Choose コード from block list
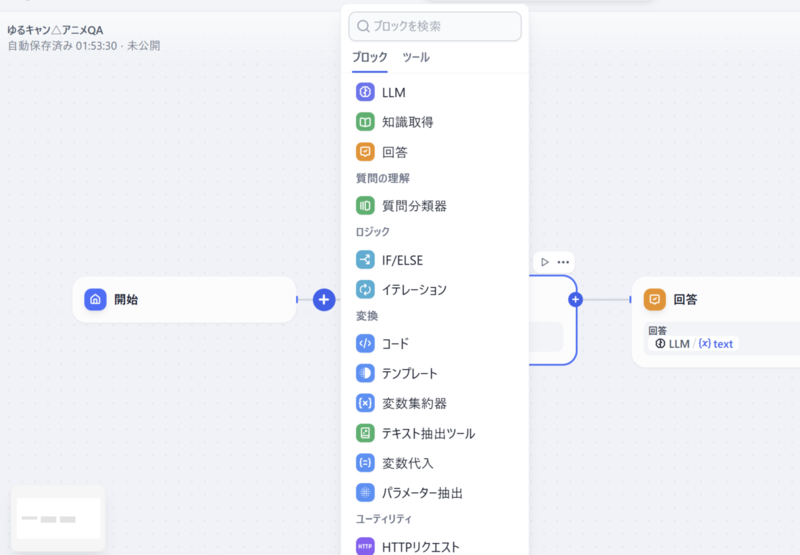The height and width of the screenshot is (555, 800). point(395,344)
